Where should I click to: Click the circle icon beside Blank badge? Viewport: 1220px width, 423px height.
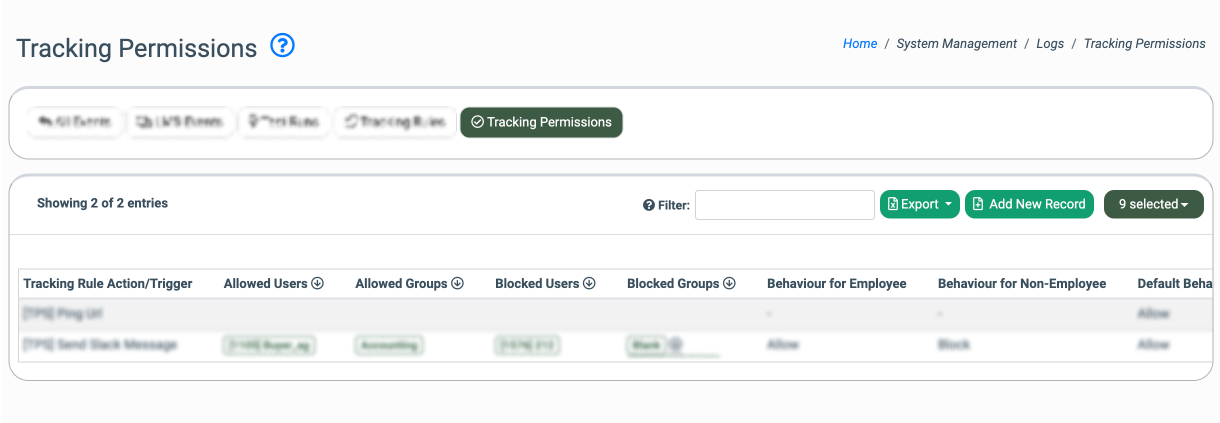click(x=675, y=345)
